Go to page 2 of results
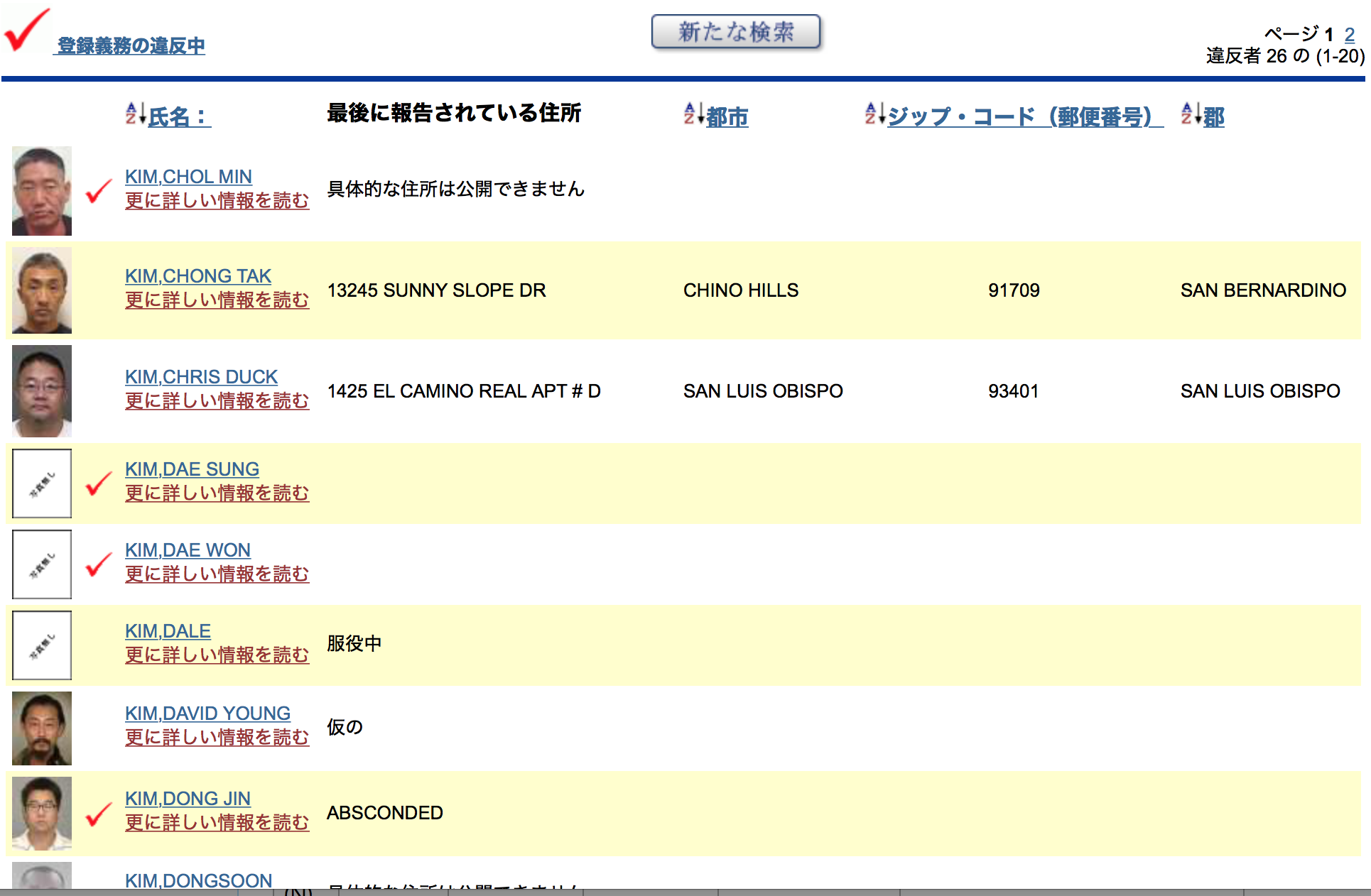1371x896 pixels. [x=1350, y=34]
